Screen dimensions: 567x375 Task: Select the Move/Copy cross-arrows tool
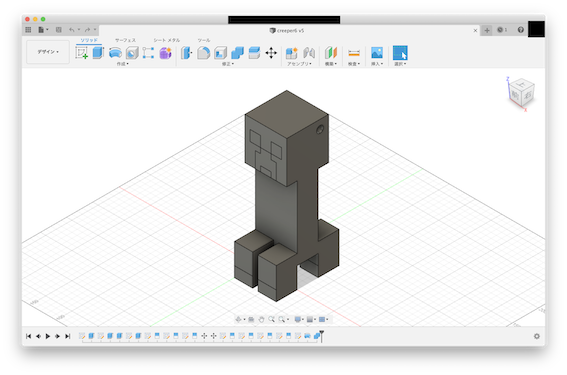pyautogui.click(x=271, y=53)
